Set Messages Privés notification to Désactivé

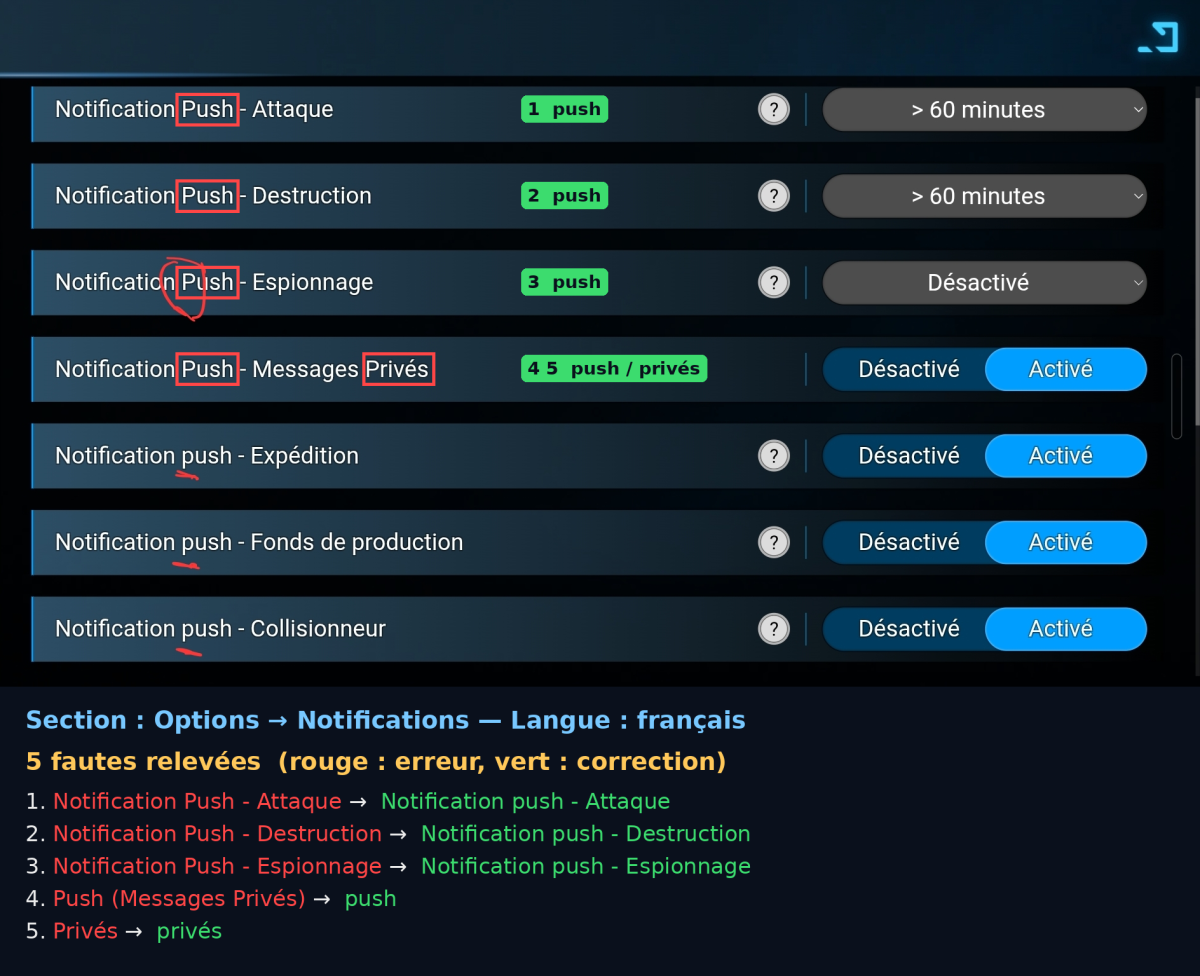(x=906, y=369)
